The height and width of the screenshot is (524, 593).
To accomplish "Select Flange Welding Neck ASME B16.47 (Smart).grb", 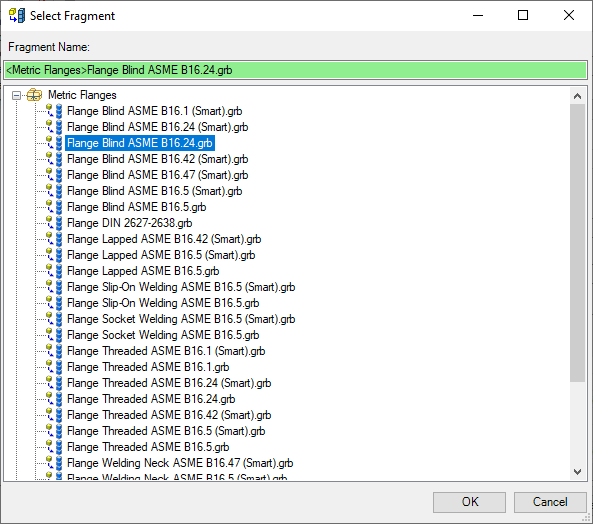I will pyautogui.click(x=180, y=463).
